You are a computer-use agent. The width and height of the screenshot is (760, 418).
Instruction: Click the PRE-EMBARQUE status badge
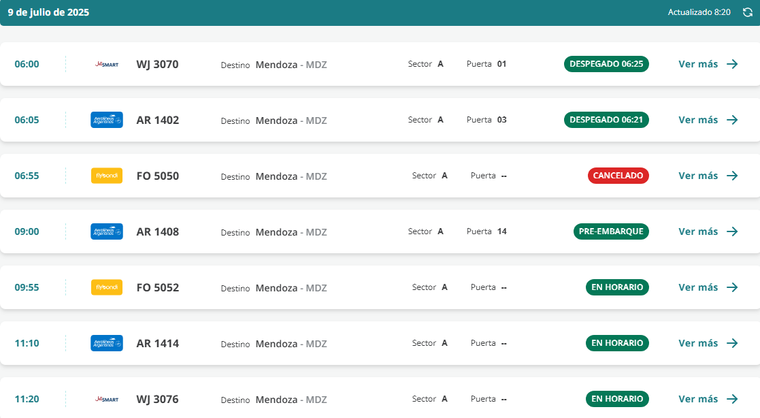click(611, 232)
